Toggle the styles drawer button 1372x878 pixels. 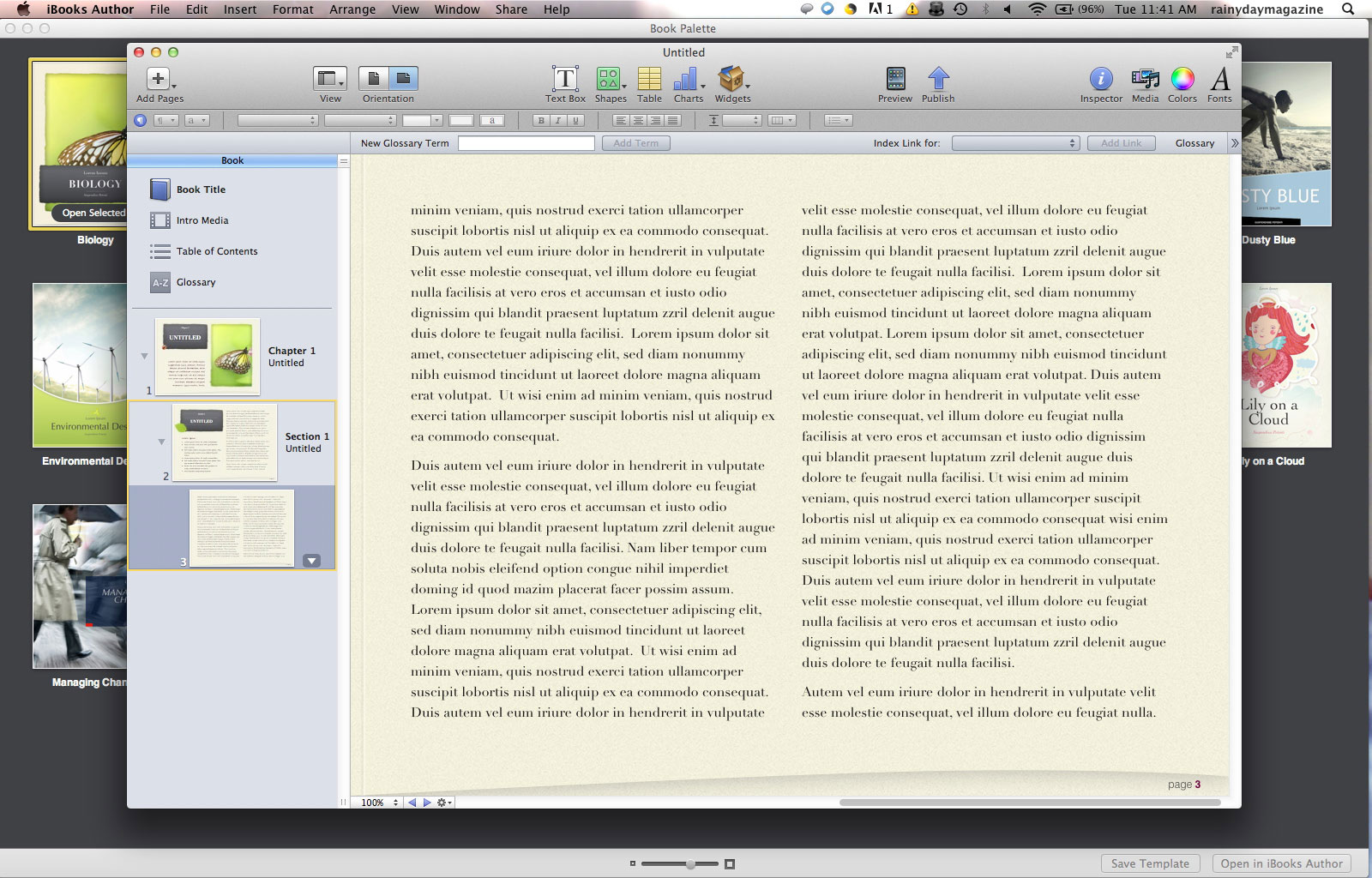tap(140, 120)
